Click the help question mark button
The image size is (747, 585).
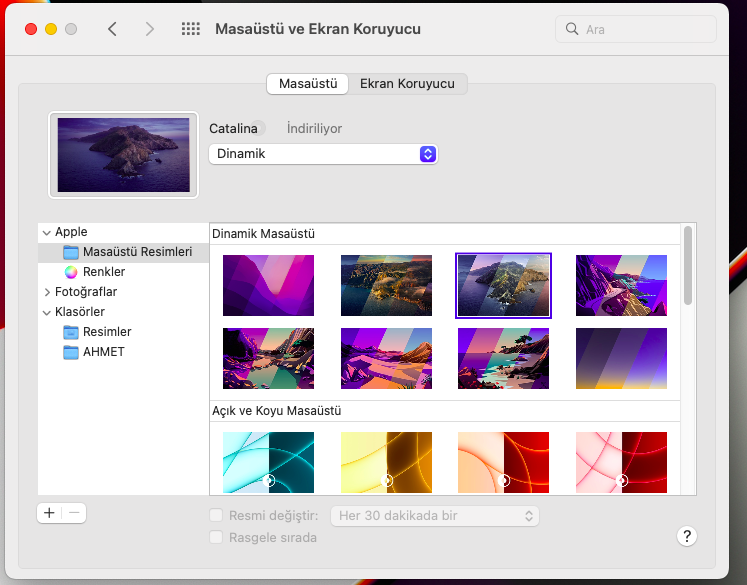[x=686, y=536]
